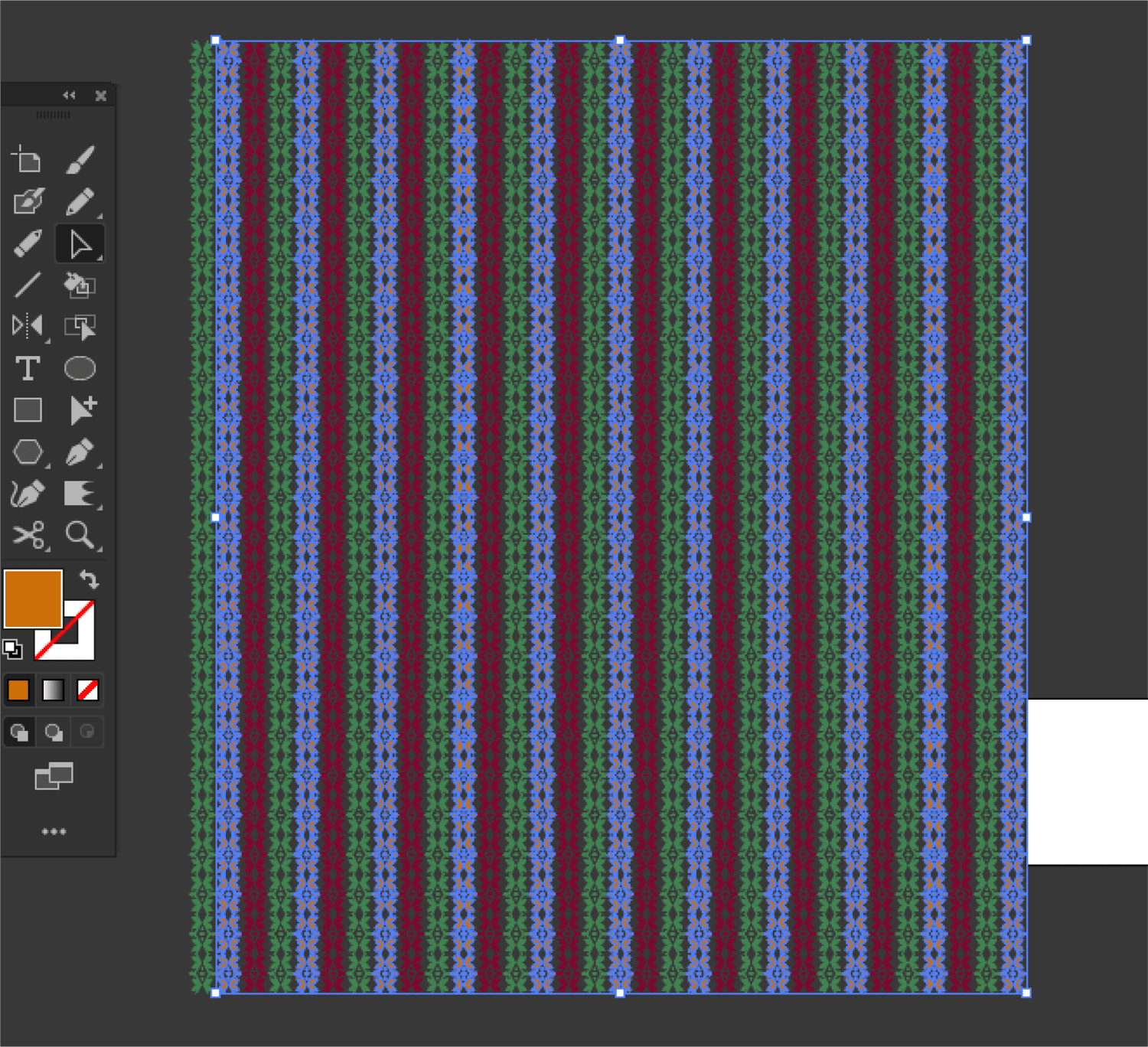Select the Type tool
The height and width of the screenshot is (1047, 1148).
pos(29,369)
